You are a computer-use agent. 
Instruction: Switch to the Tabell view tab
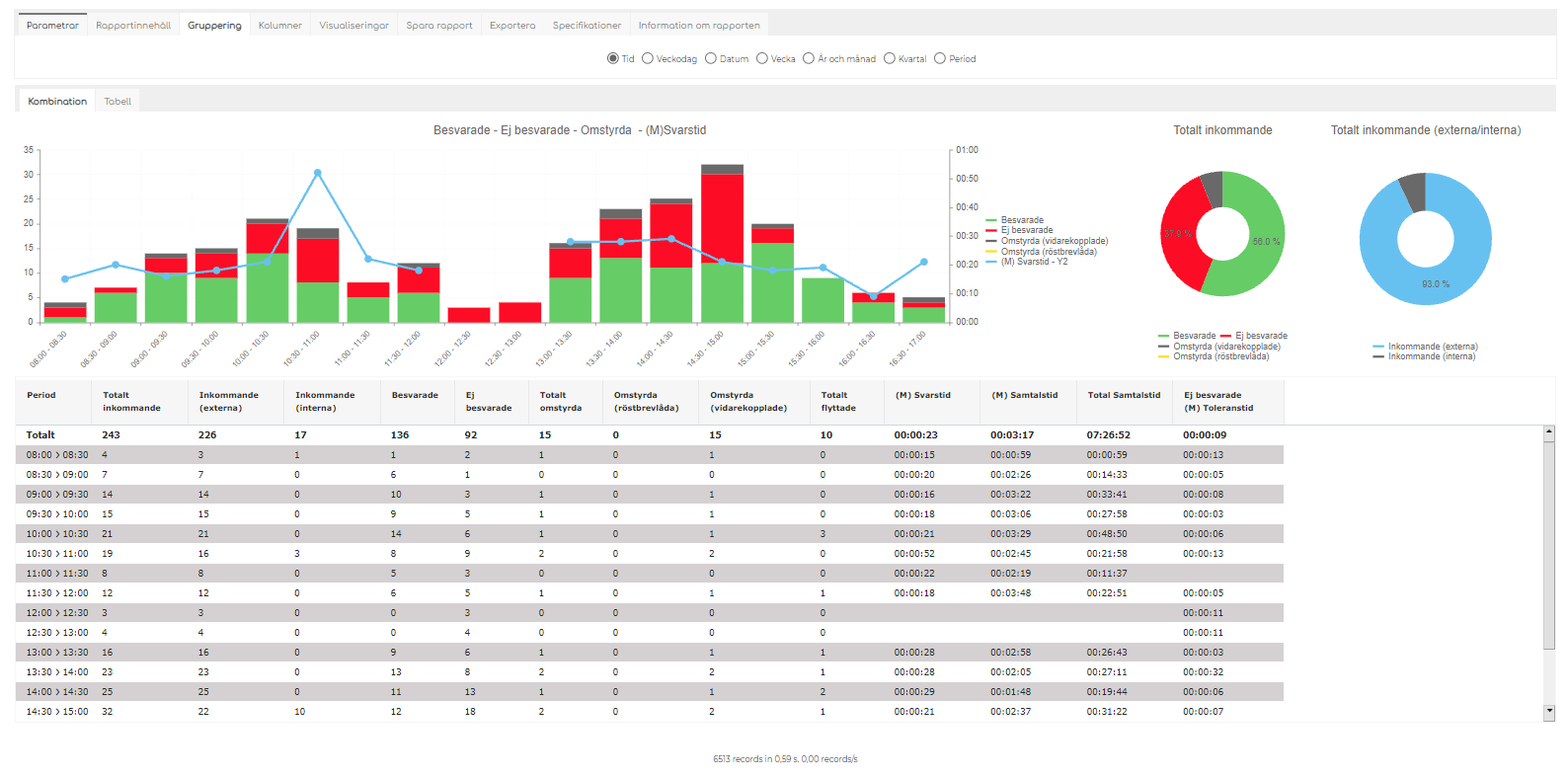click(x=118, y=101)
